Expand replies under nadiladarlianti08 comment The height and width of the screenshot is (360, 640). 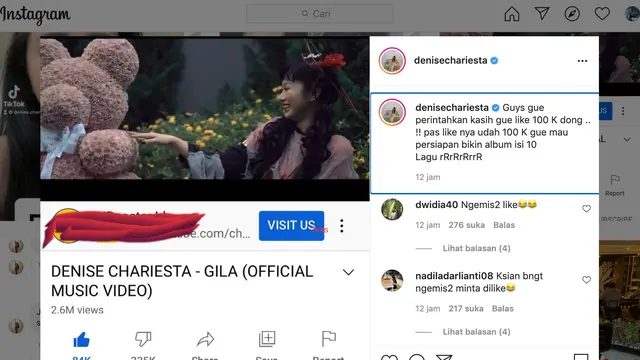[x=476, y=332]
